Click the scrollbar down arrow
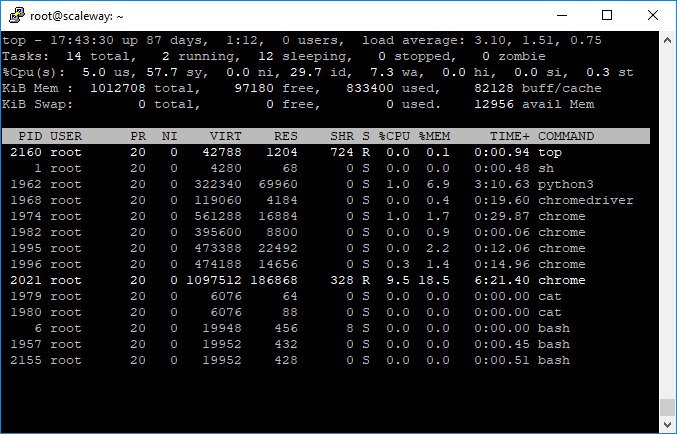This screenshot has width=677, height=434. click(667, 425)
